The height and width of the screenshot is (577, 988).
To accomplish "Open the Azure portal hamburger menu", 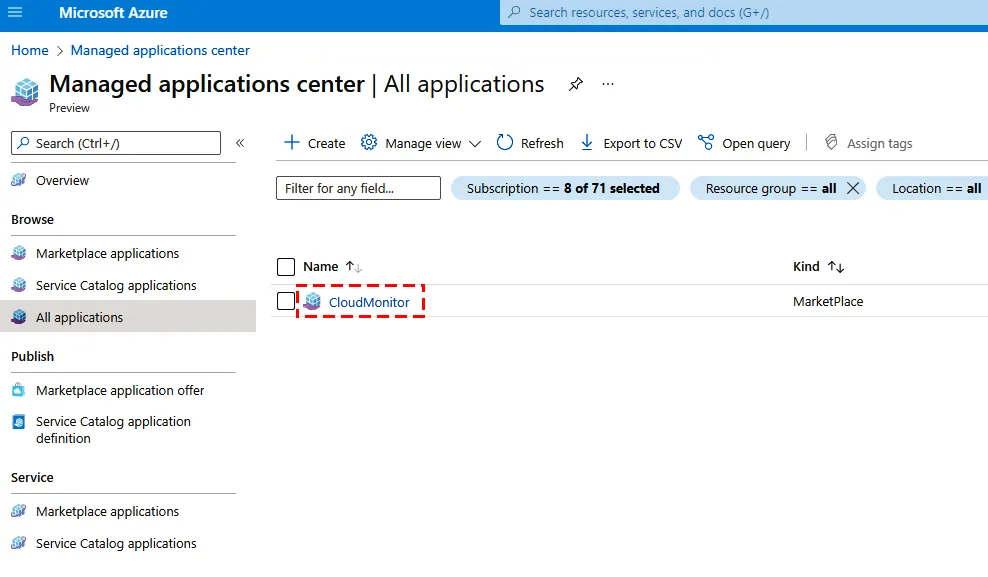I will pyautogui.click(x=15, y=12).
